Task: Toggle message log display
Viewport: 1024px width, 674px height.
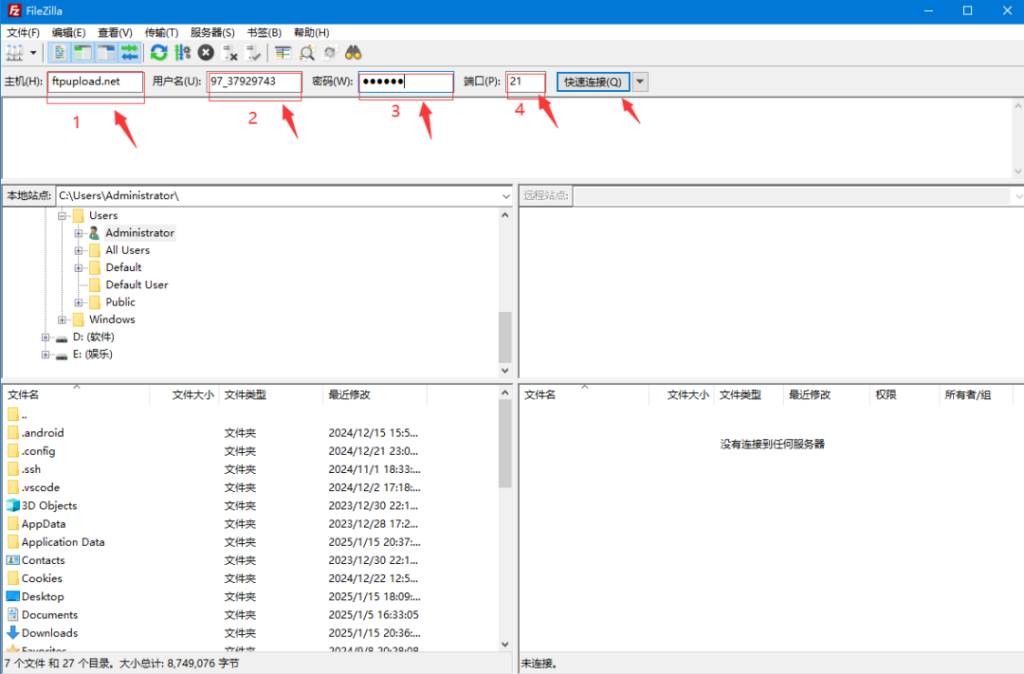Action: (x=60, y=52)
